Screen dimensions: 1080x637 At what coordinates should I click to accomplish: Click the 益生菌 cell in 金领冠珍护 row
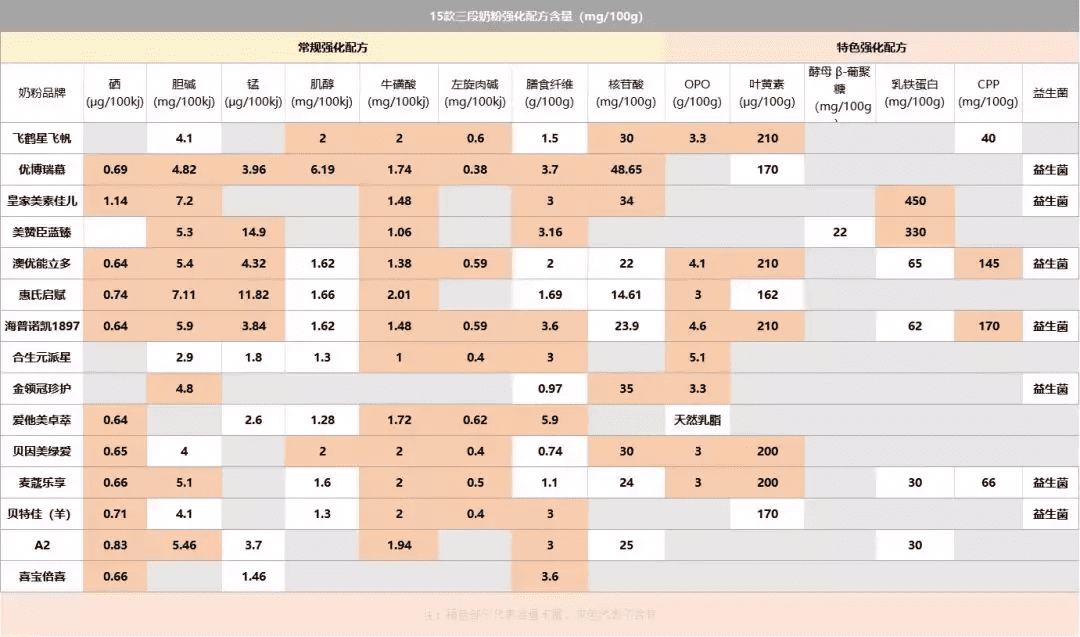(x=1050, y=389)
